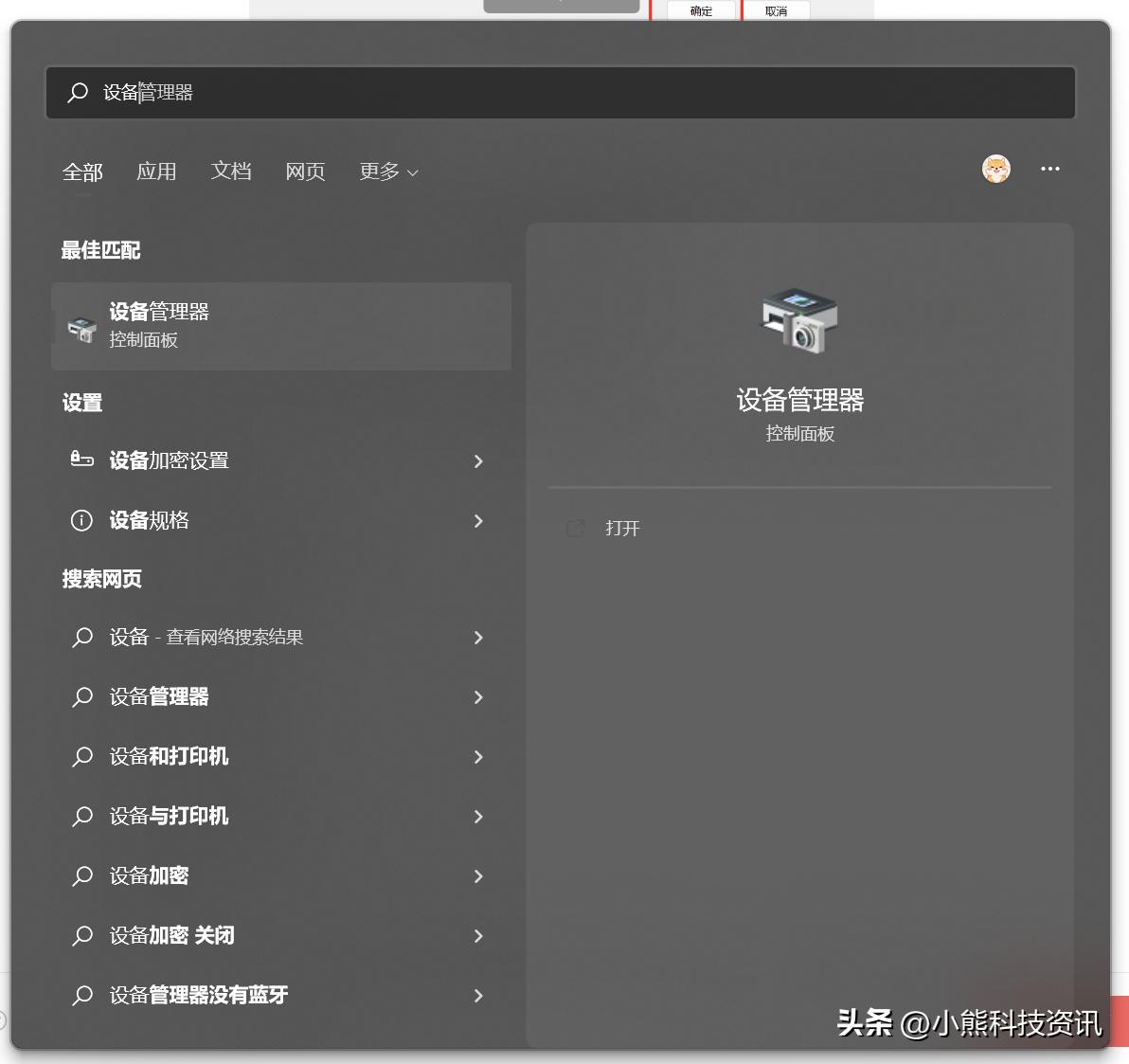Click the 设备加密设置 lock icon
The height and width of the screenshot is (1064, 1129).
(x=81, y=461)
